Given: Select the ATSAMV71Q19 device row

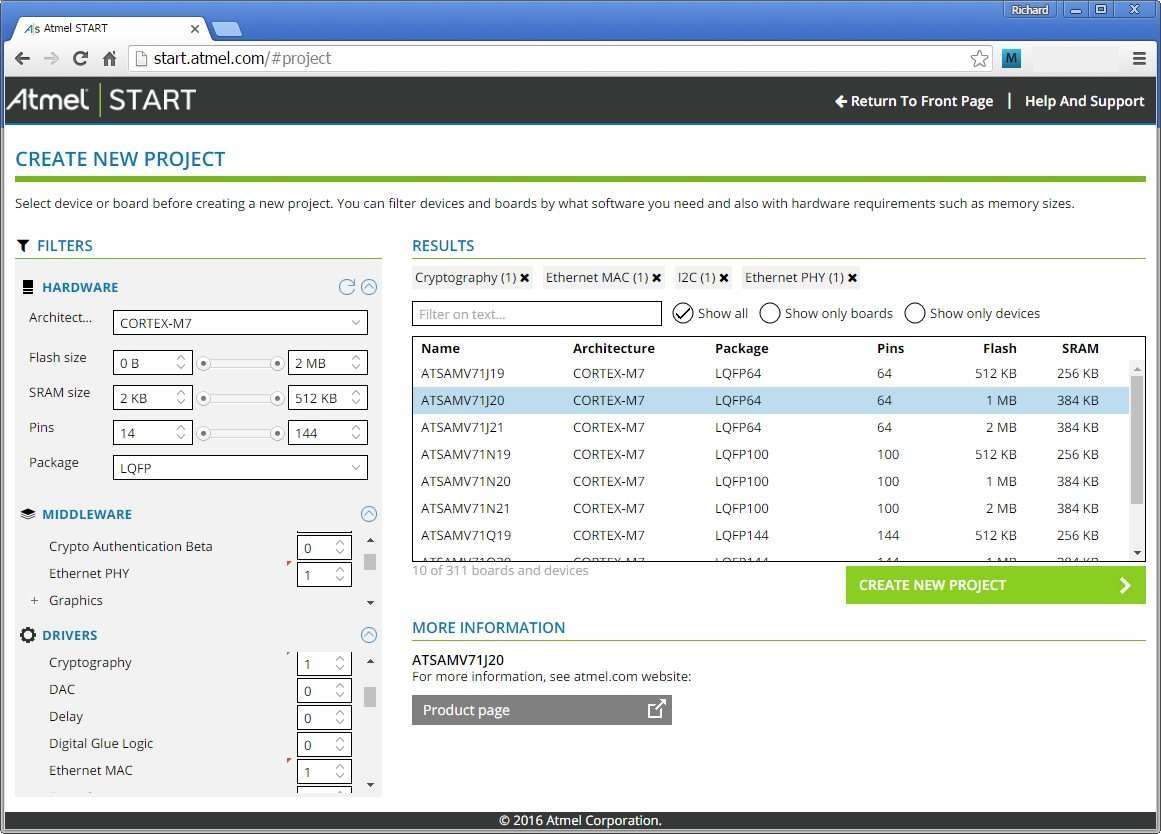Looking at the screenshot, I should (x=770, y=536).
